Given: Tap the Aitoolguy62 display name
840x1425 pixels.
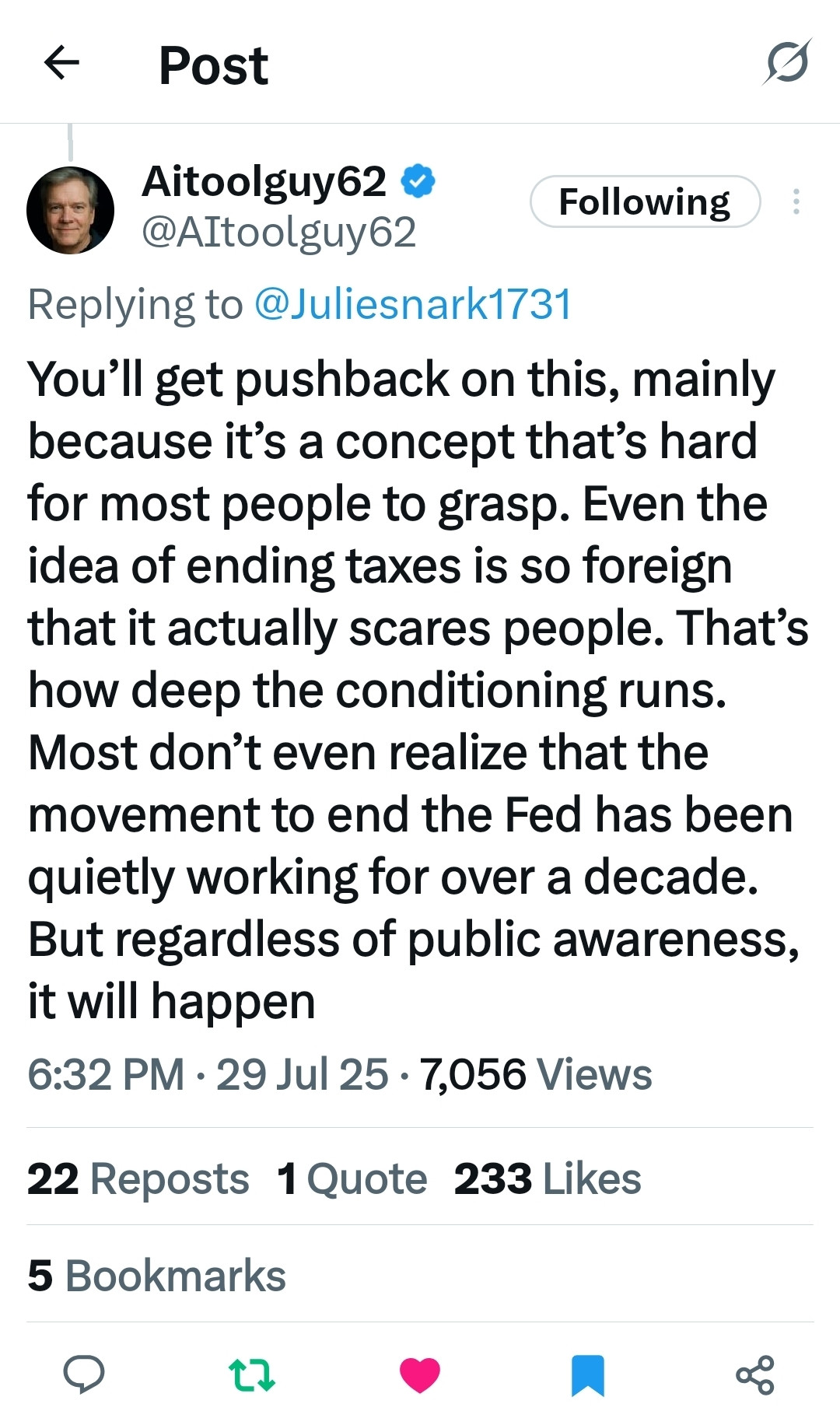Looking at the screenshot, I should tap(264, 181).
